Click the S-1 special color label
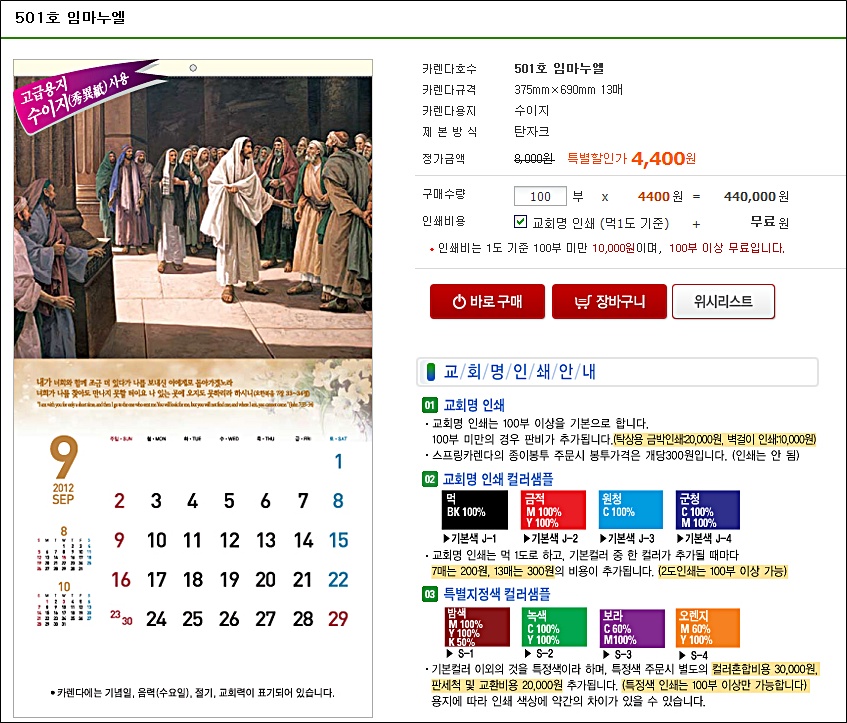Screen dimensions: 847x723 pos(461,654)
